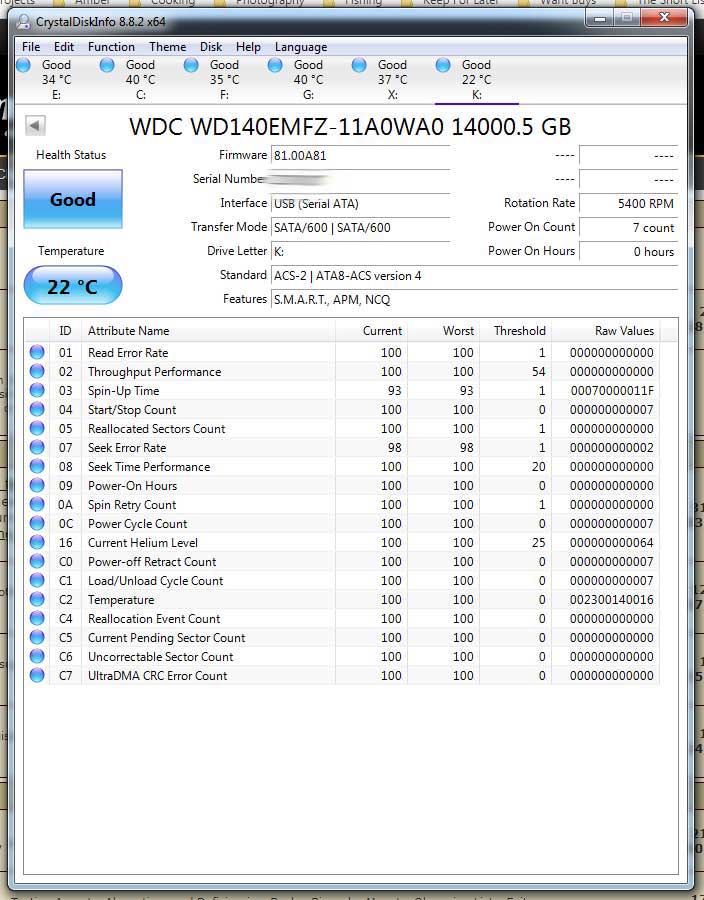Viewport: 704px width, 900px height.
Task: Click the Threshold column header
Action: coord(515,331)
